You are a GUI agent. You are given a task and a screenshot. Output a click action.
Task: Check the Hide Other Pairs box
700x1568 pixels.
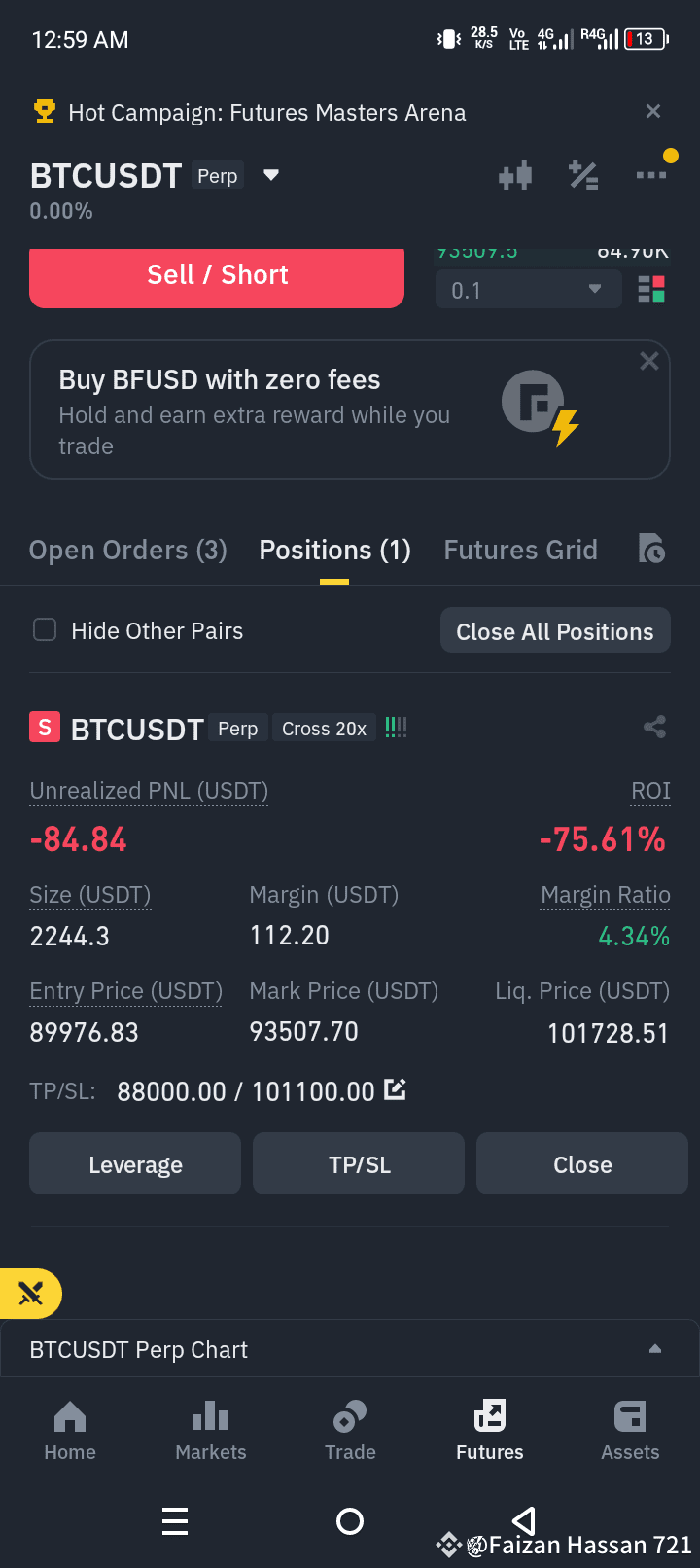[45, 630]
